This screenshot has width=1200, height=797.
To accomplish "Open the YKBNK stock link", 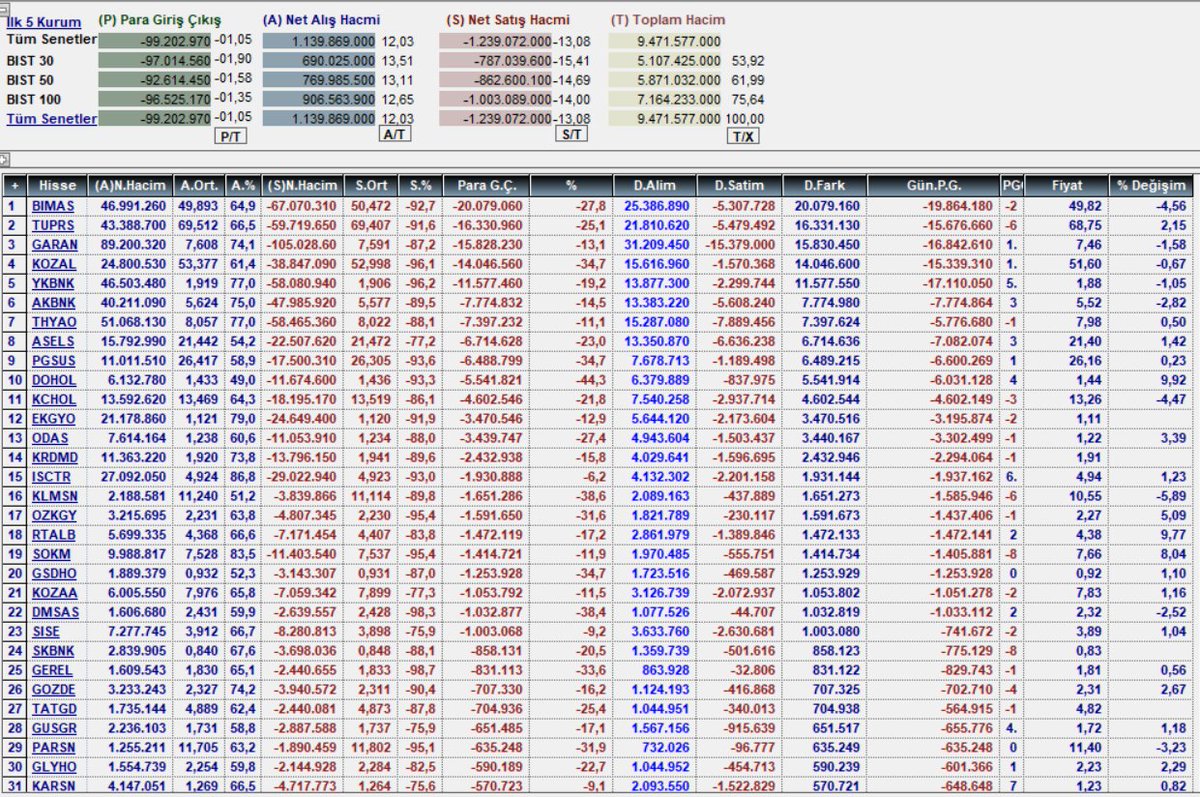I will (53, 282).
